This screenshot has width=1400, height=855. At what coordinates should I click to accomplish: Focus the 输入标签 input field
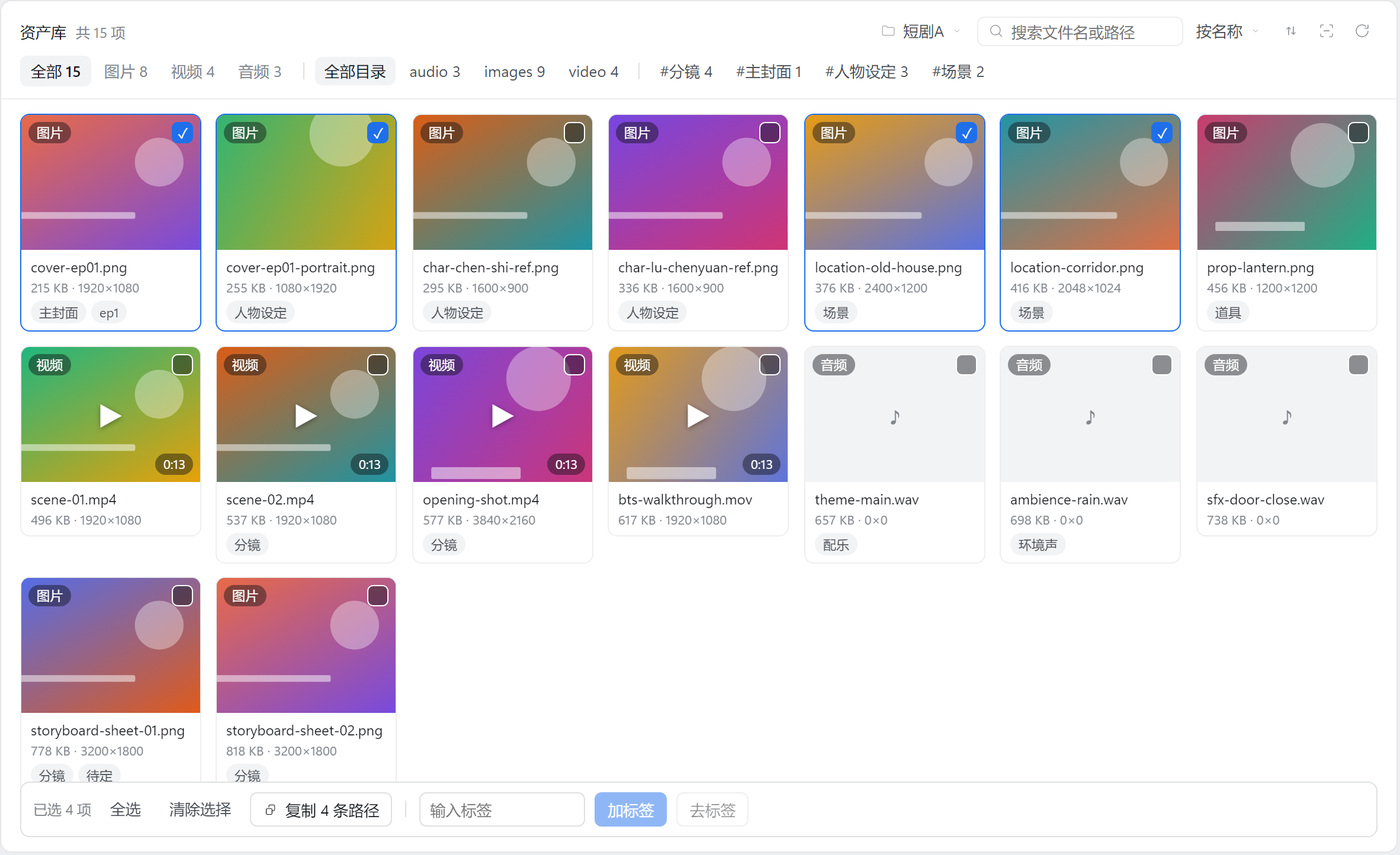(502, 809)
